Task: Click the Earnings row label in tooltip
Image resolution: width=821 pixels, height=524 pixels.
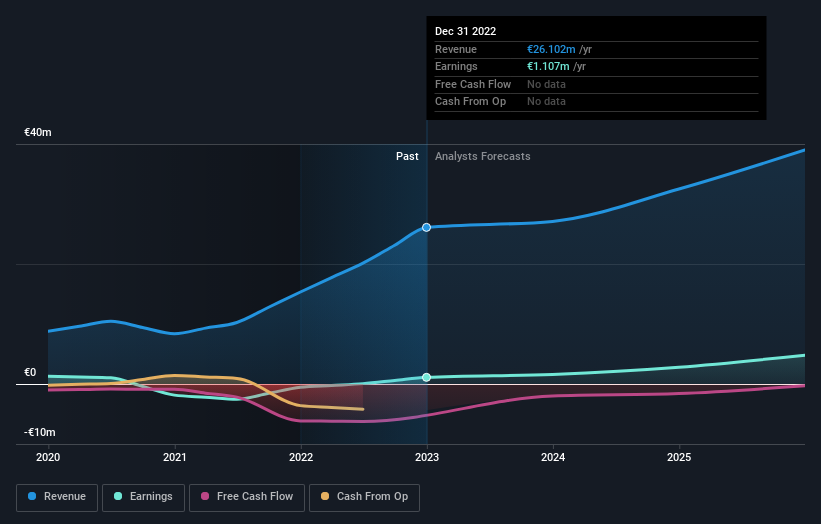Action: coord(456,66)
